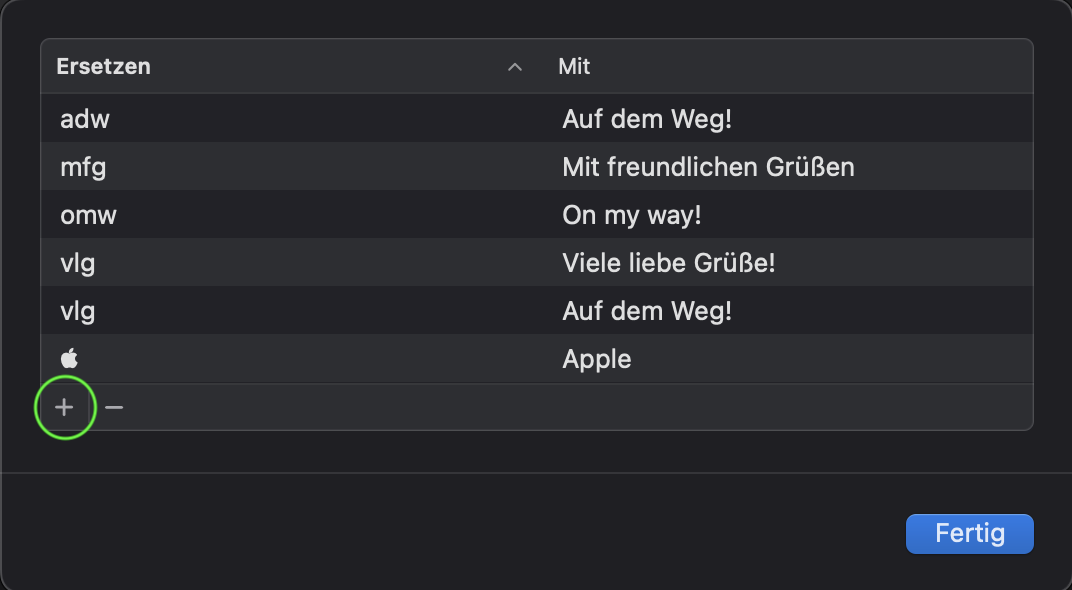
Task: Select the adw shortcut entry
Action: [x=85, y=120]
